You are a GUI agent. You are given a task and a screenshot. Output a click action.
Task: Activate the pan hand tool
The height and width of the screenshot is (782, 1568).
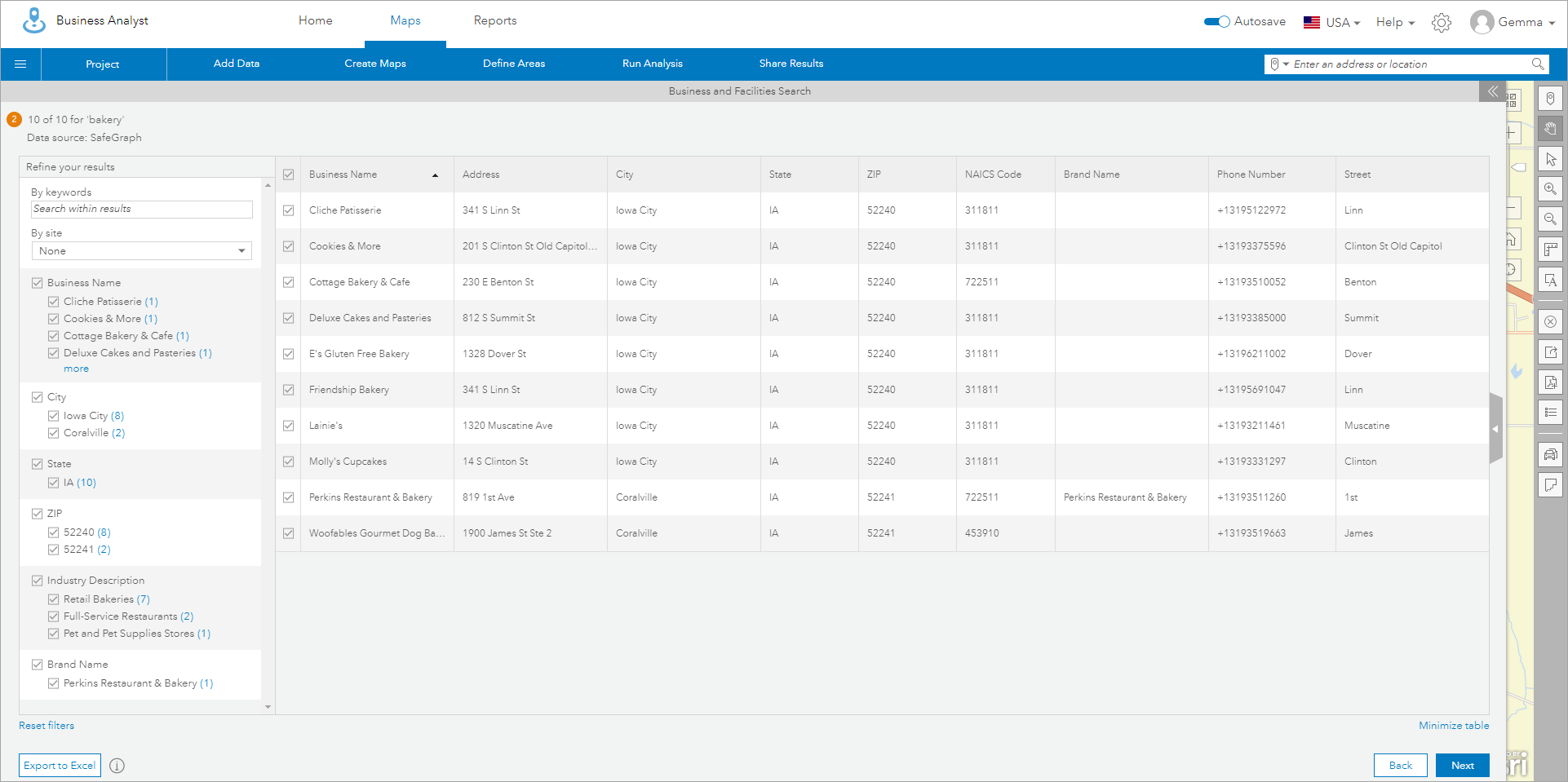(x=1550, y=129)
